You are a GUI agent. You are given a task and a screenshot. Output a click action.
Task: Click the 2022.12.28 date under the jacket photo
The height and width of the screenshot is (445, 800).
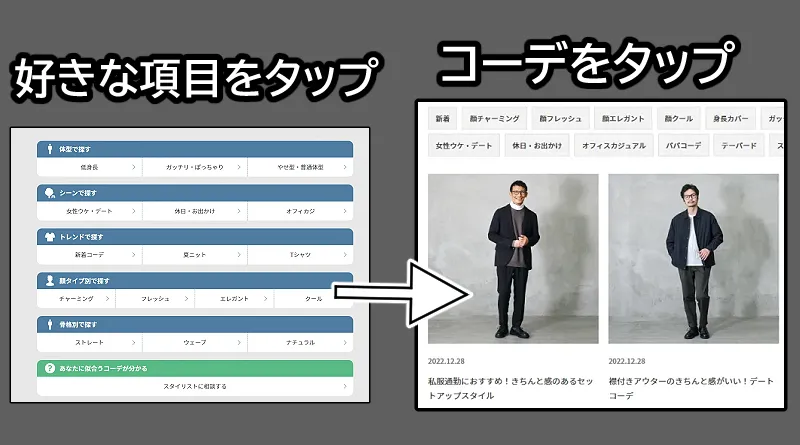627,361
